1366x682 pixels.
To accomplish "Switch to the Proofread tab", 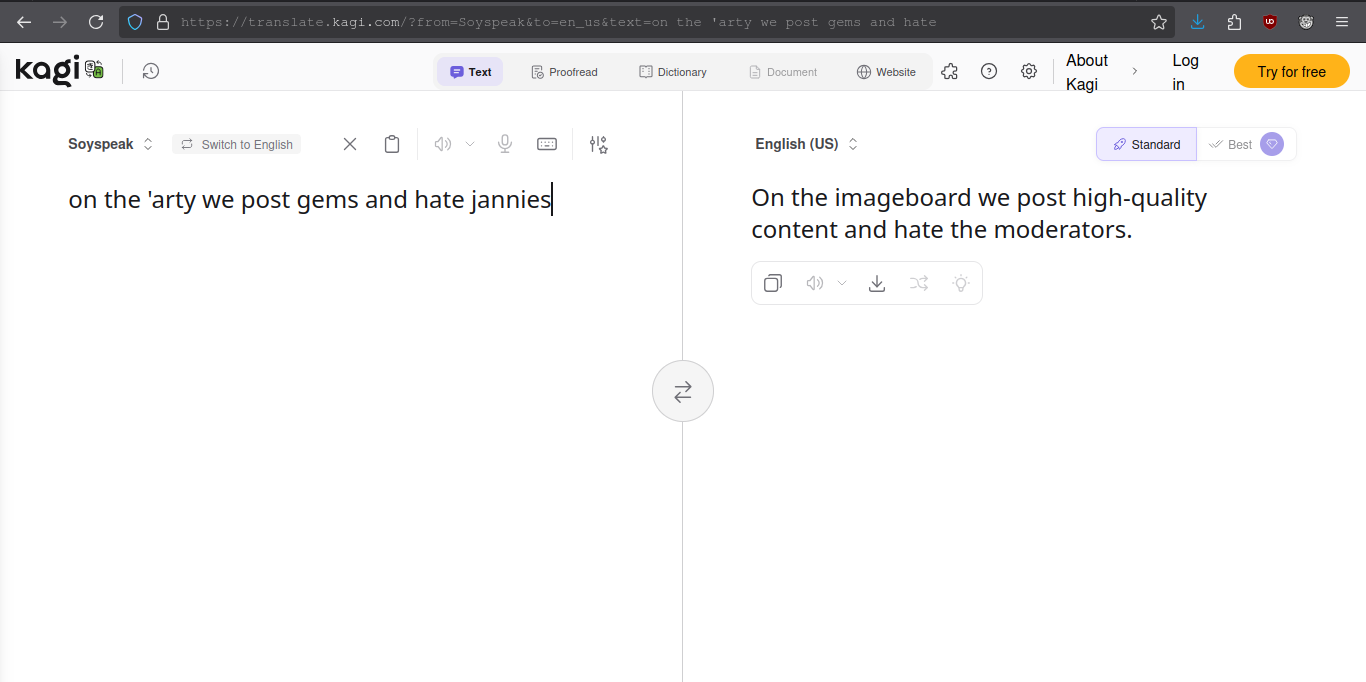I will pyautogui.click(x=564, y=72).
